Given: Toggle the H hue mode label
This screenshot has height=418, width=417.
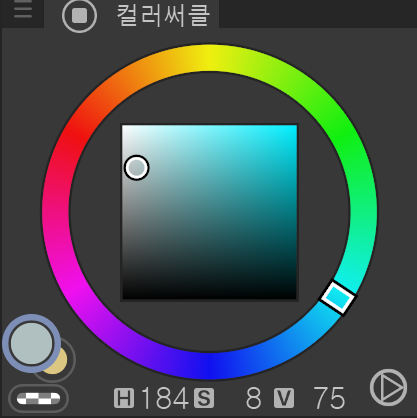Looking at the screenshot, I should pos(124,398).
